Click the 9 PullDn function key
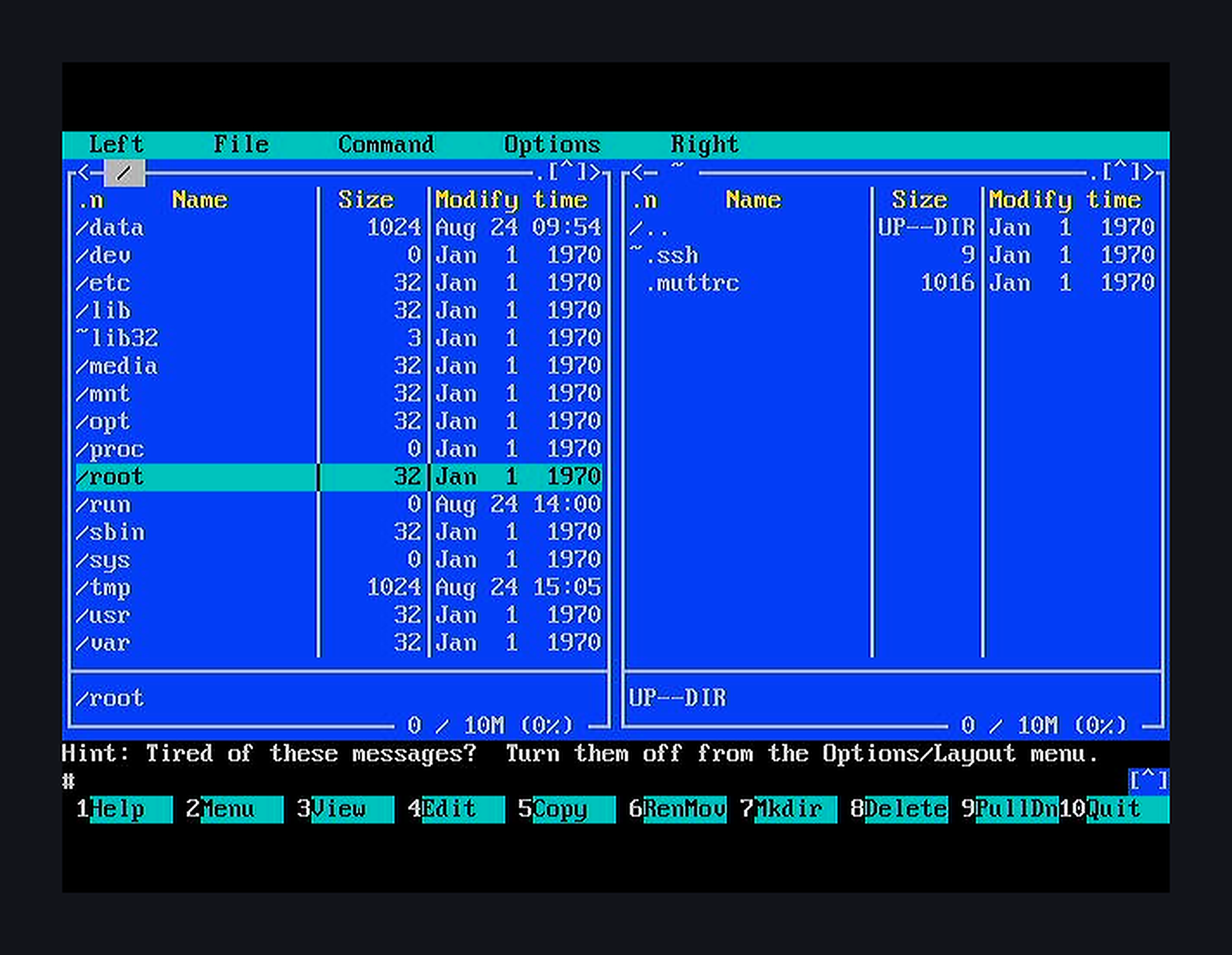 coord(1010,809)
